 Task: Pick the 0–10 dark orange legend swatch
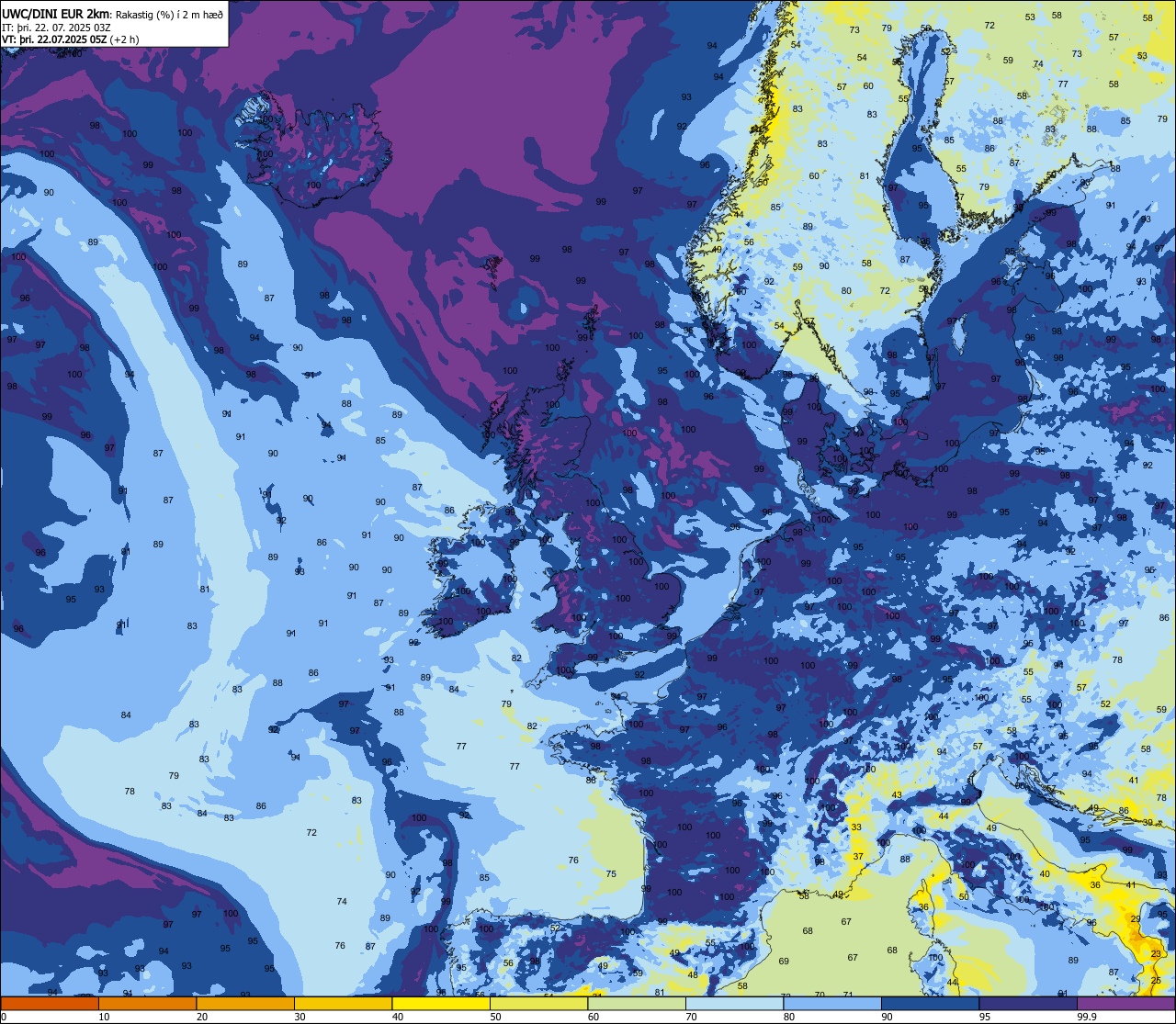click(50, 1003)
